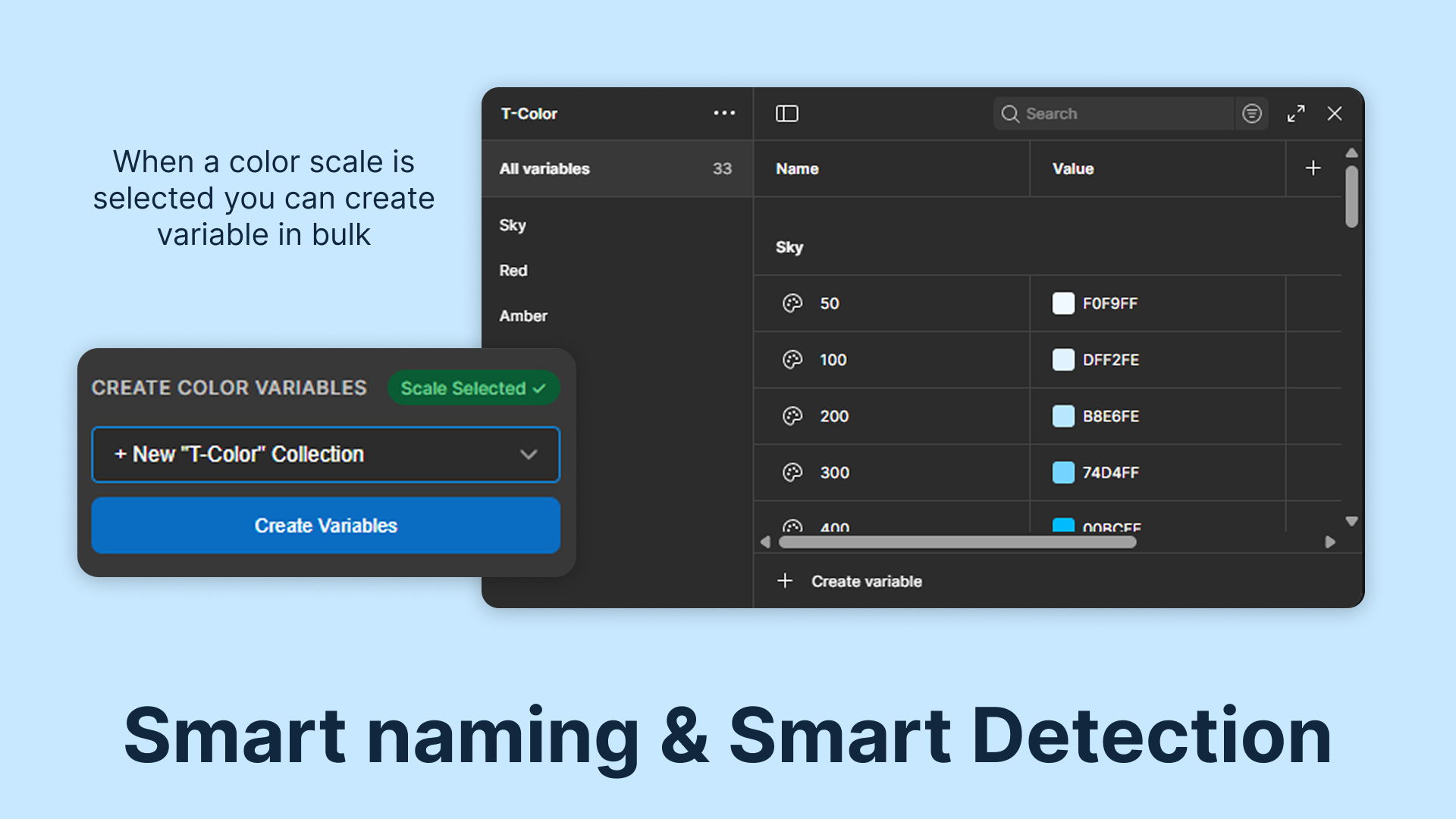Expand the panel to fullscreen with arrows icon

[1296, 113]
